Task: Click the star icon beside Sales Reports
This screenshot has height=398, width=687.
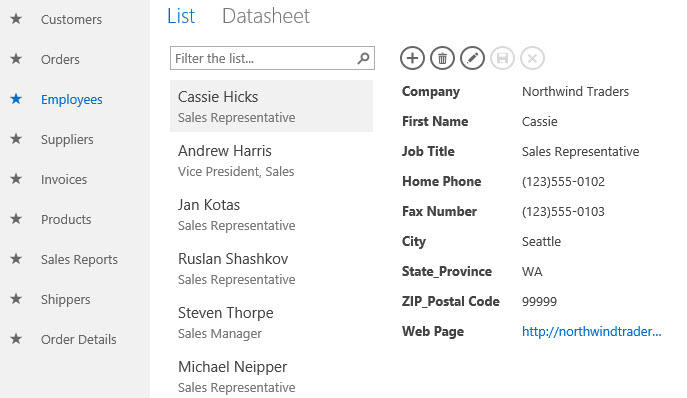Action: 16,259
